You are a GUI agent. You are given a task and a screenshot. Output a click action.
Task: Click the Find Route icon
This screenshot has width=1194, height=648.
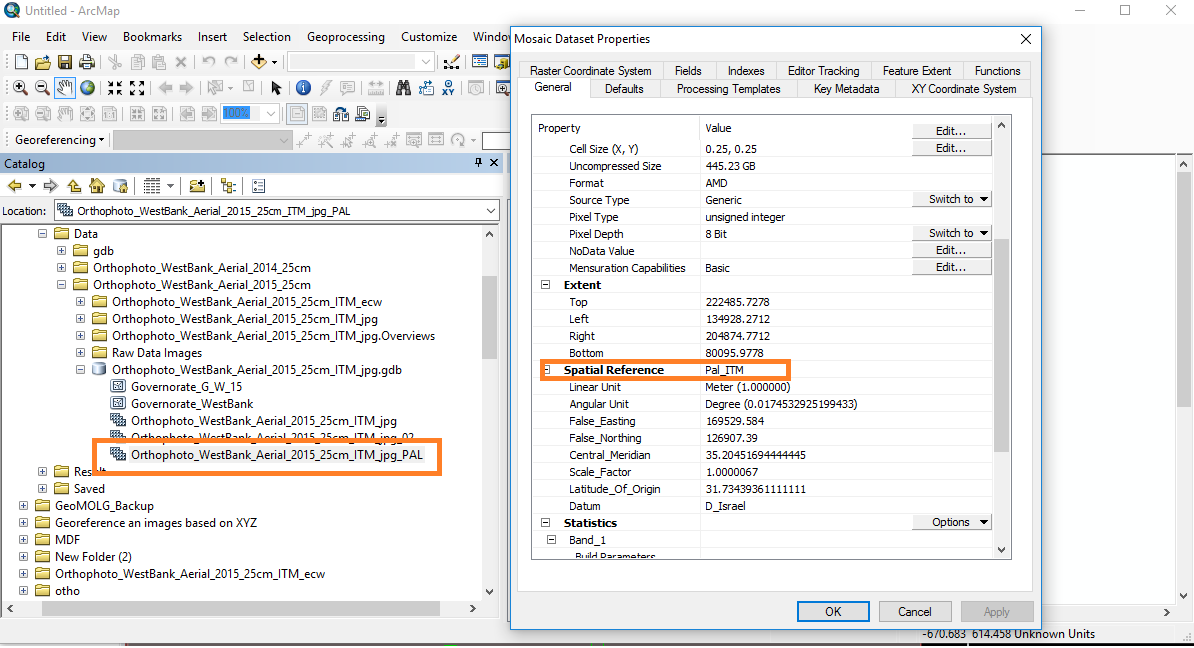pos(426,88)
